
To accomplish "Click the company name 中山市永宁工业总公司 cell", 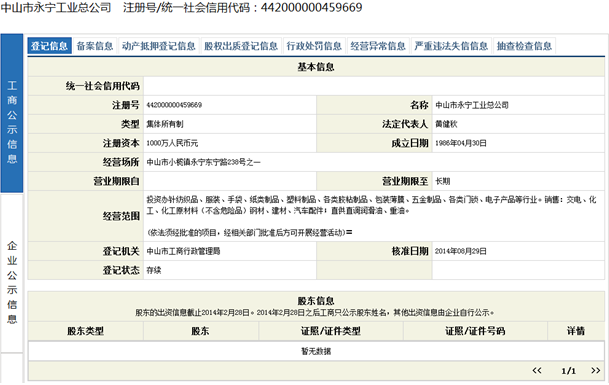I will (x=472, y=105).
